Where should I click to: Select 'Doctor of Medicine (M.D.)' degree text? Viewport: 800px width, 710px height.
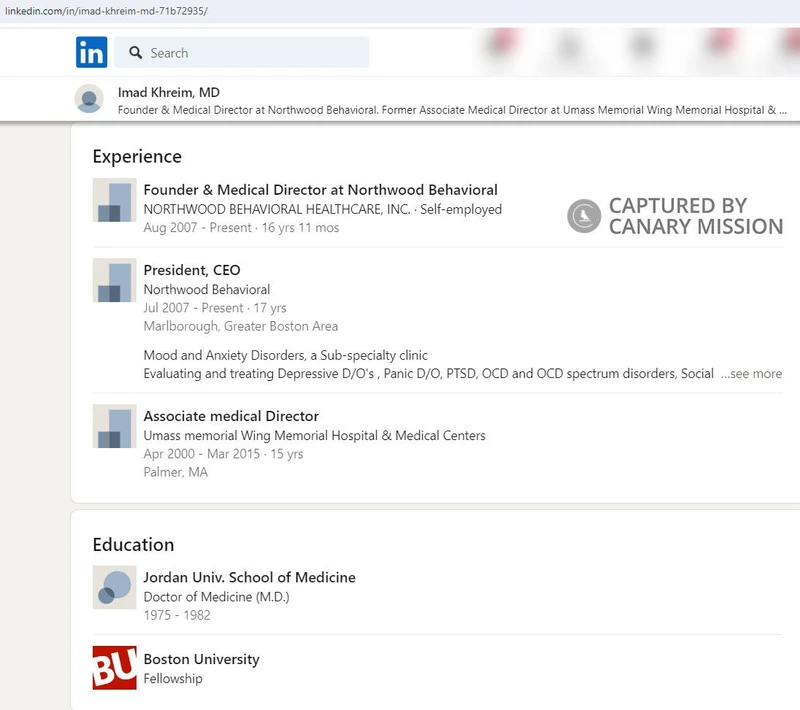point(216,597)
